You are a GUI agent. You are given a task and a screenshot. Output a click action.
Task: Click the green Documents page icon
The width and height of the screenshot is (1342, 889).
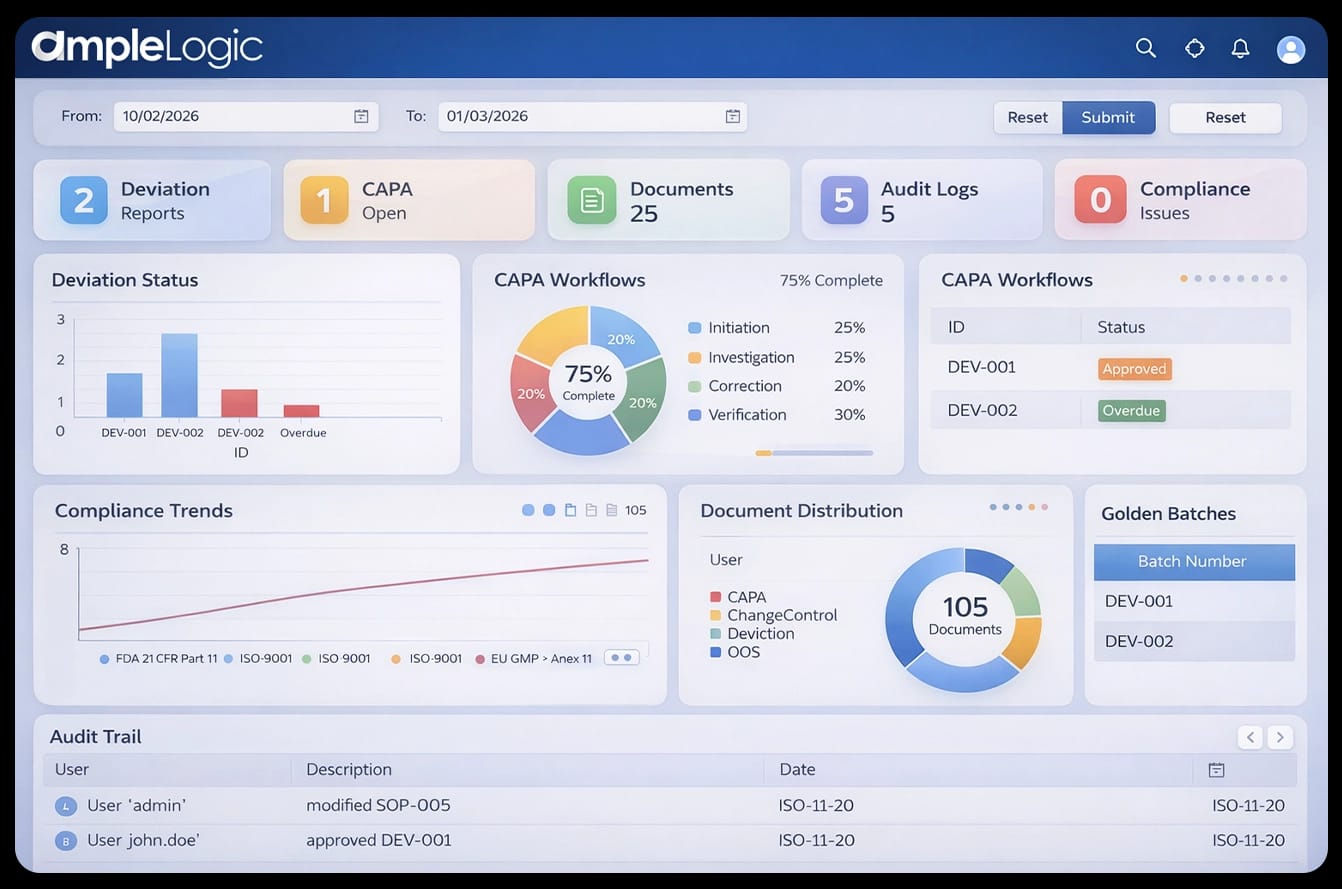[592, 200]
